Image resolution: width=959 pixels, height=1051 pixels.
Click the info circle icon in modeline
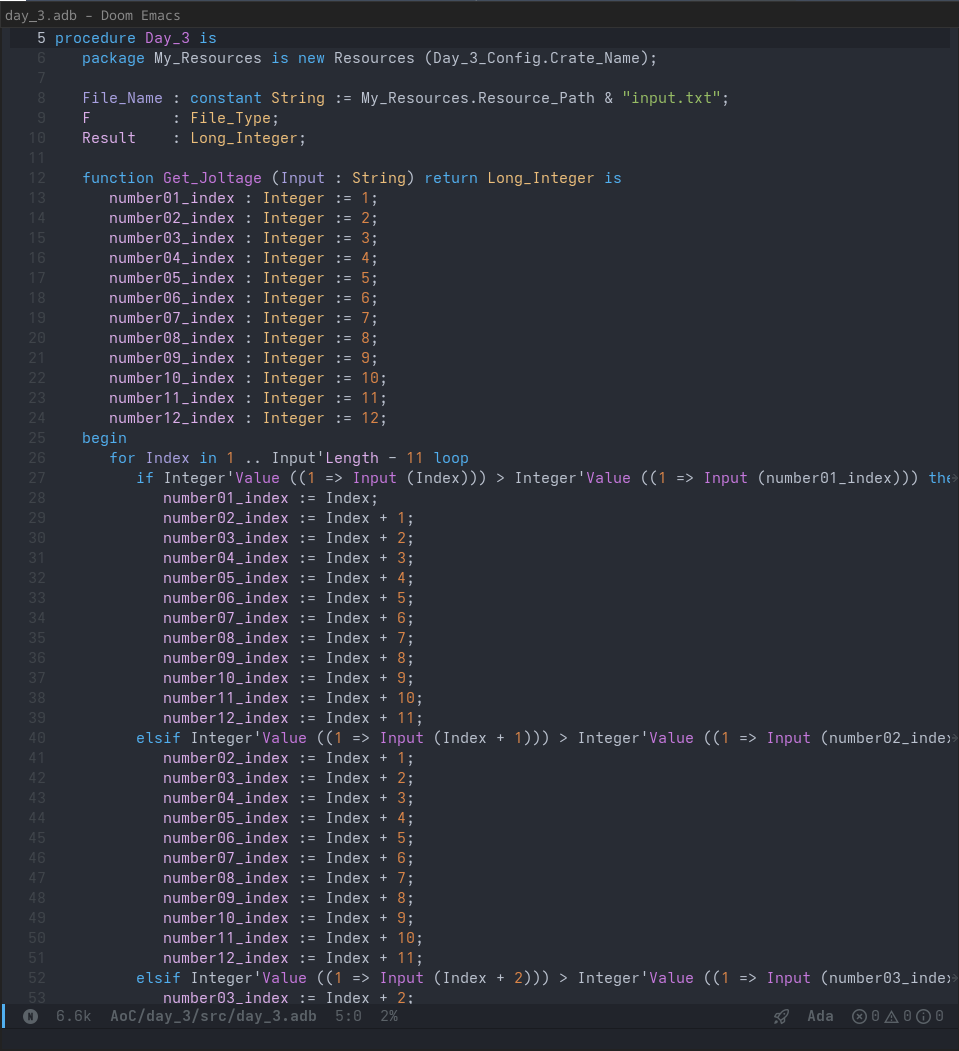(x=924, y=1016)
